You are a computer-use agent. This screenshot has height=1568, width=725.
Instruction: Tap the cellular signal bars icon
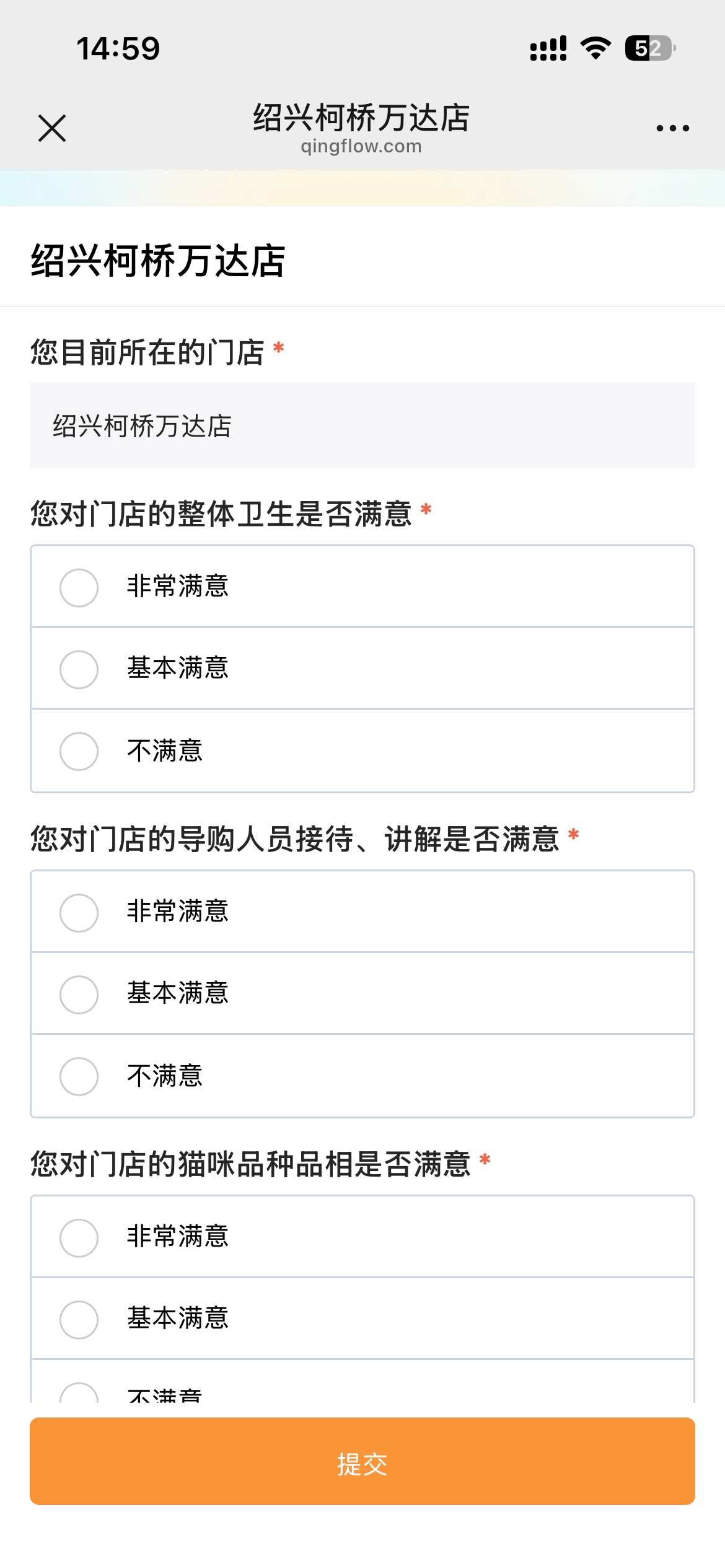pyautogui.click(x=548, y=48)
